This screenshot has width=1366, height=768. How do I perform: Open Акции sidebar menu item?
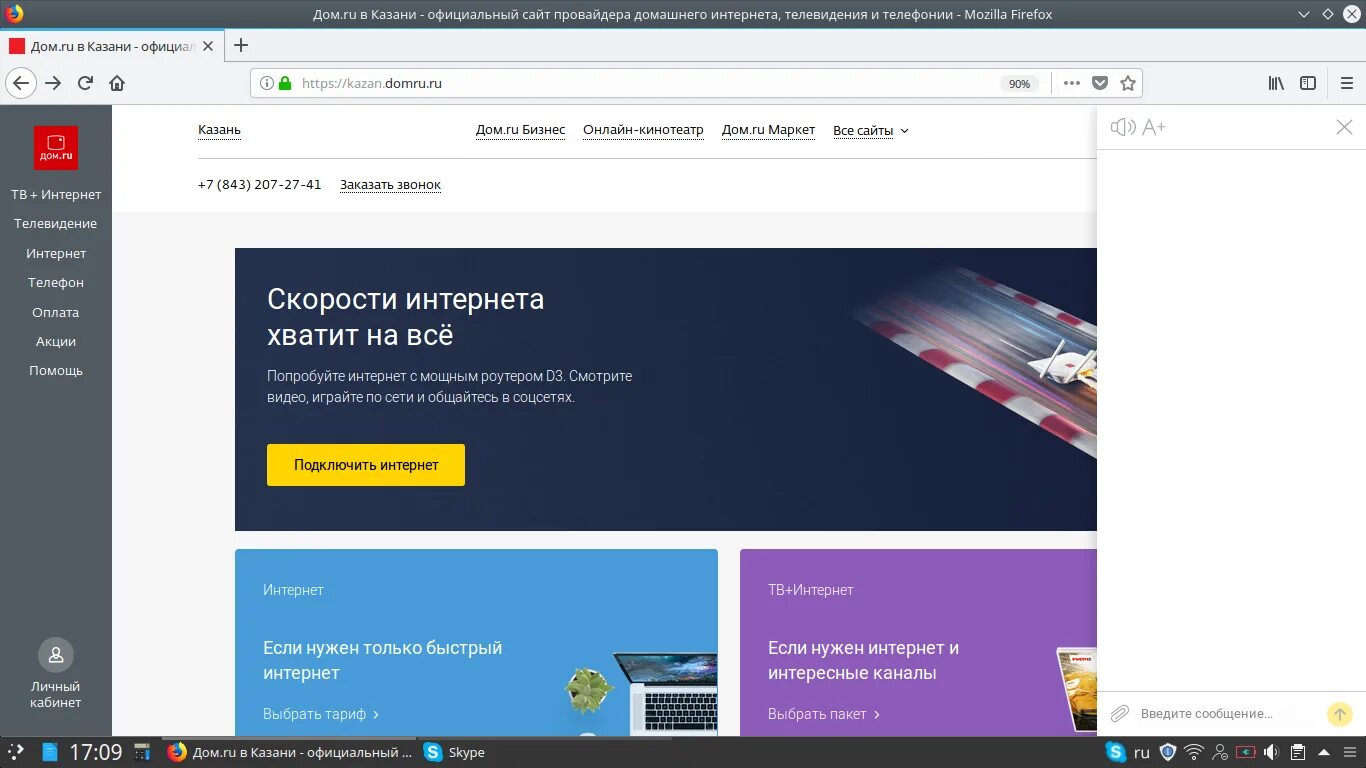[x=56, y=341]
